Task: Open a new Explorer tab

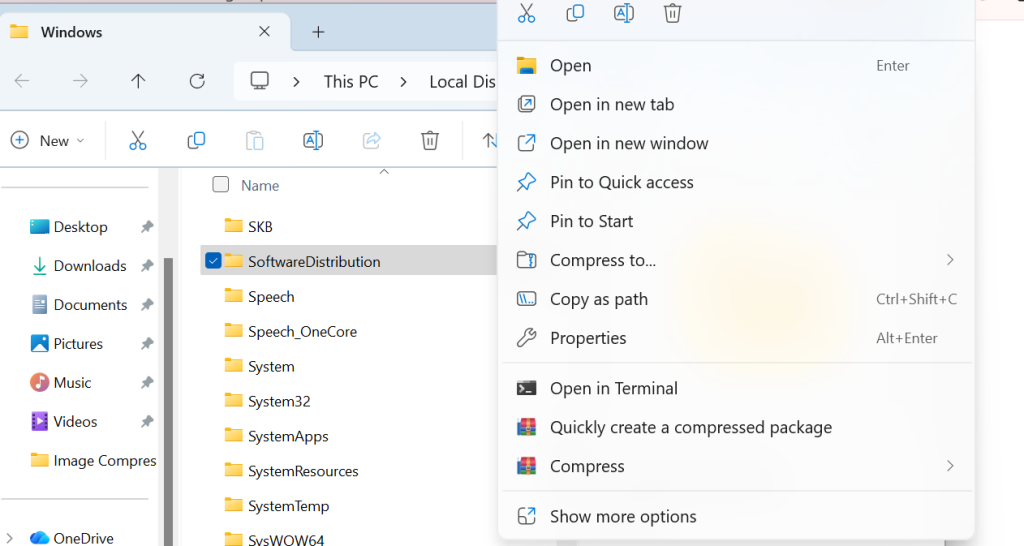Action: point(318,32)
